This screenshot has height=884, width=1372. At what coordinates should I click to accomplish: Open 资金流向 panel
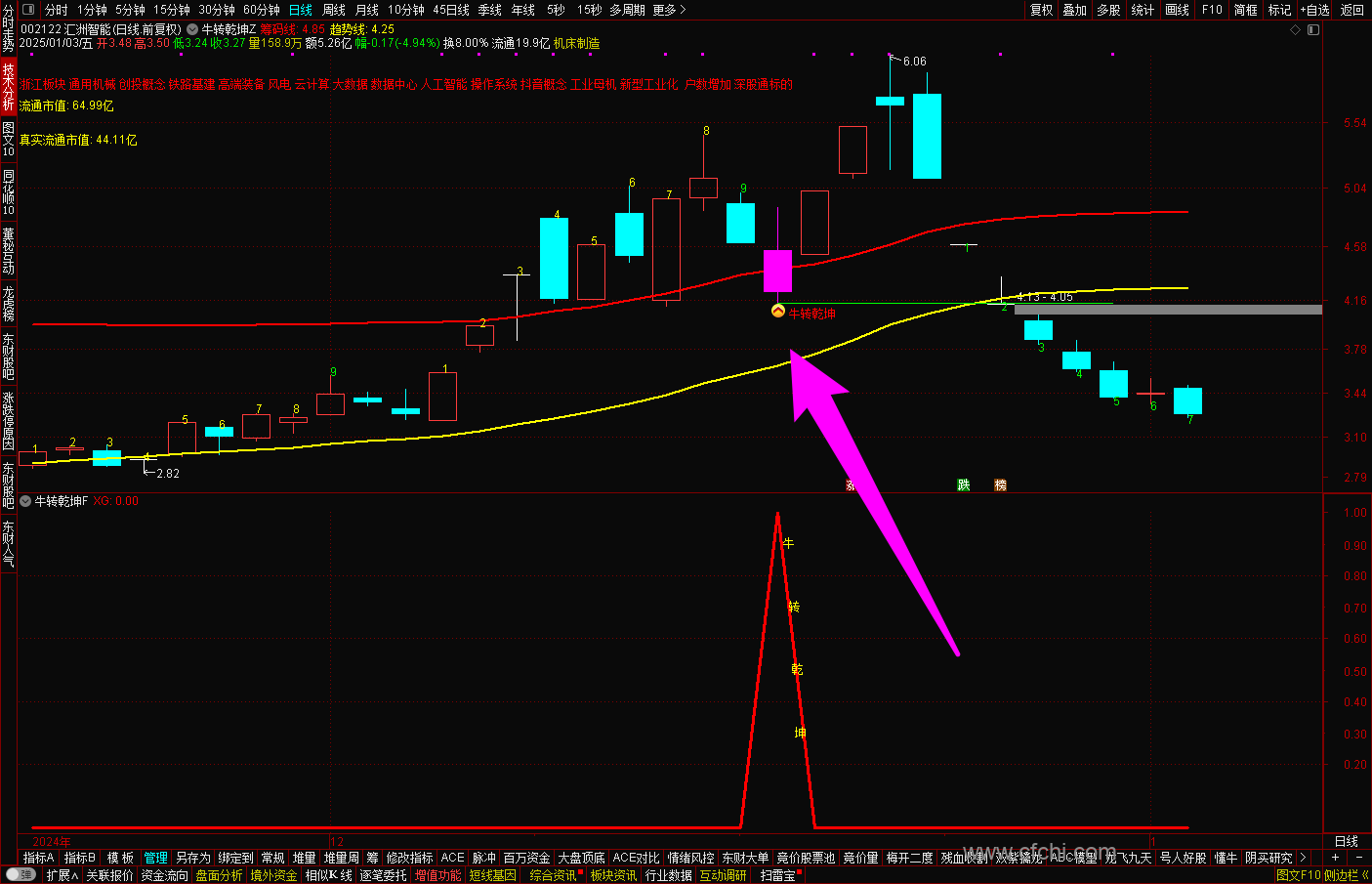click(165, 875)
